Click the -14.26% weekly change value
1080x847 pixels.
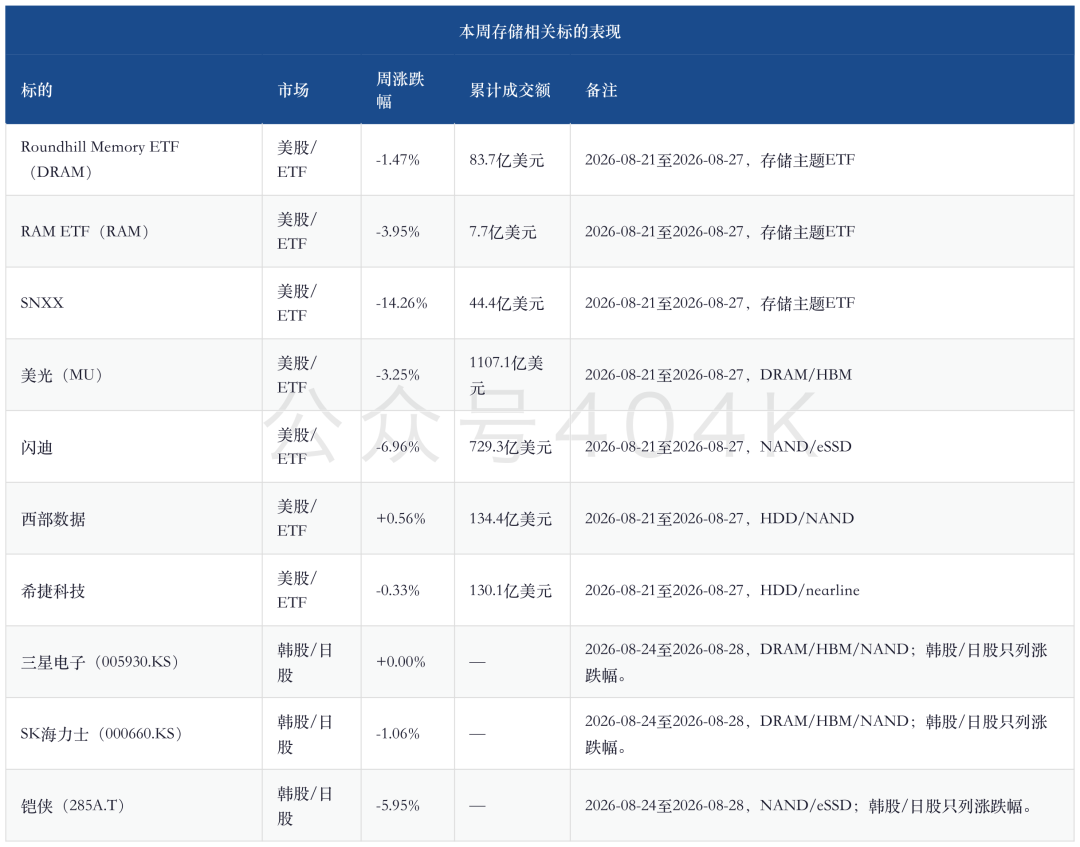click(x=402, y=304)
